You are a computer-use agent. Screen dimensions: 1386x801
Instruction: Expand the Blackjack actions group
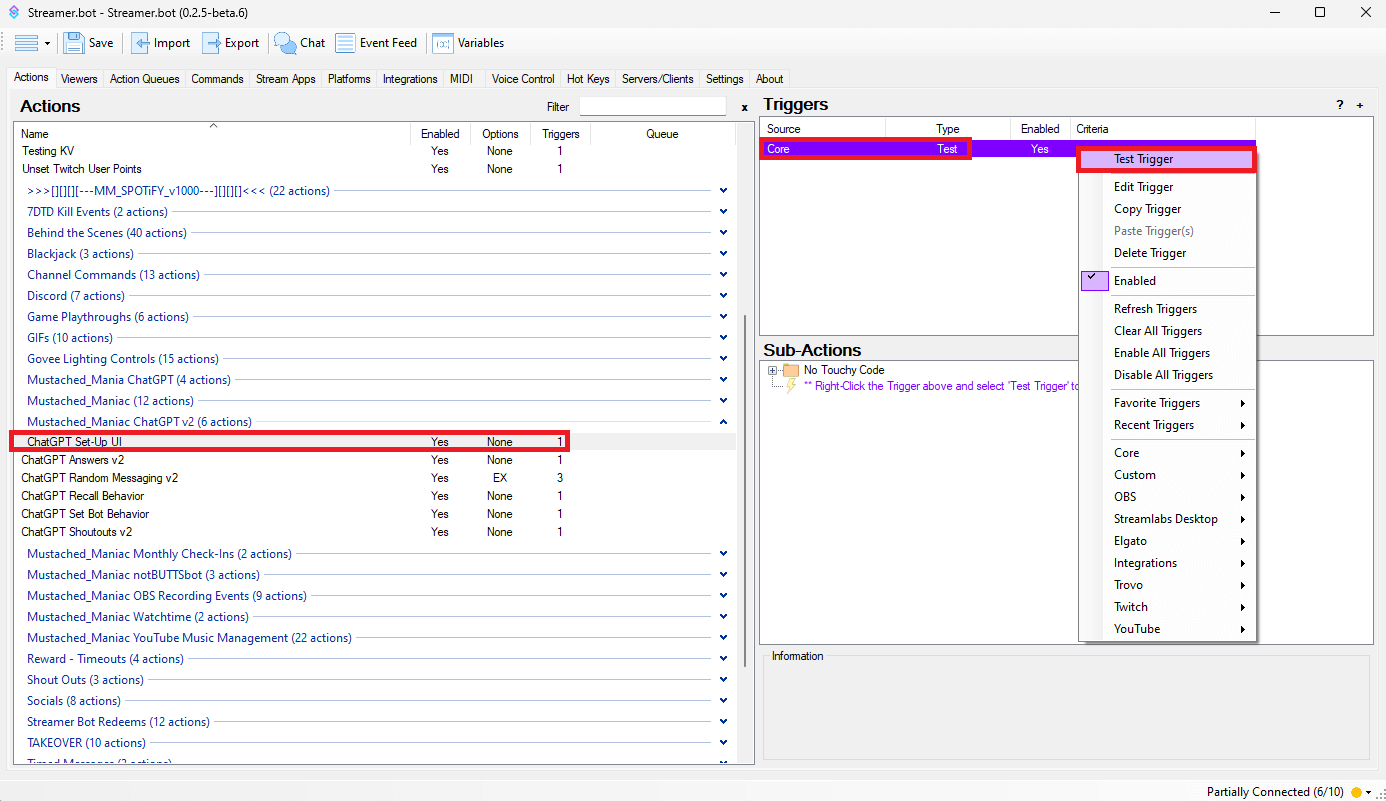pyautogui.click(x=723, y=254)
